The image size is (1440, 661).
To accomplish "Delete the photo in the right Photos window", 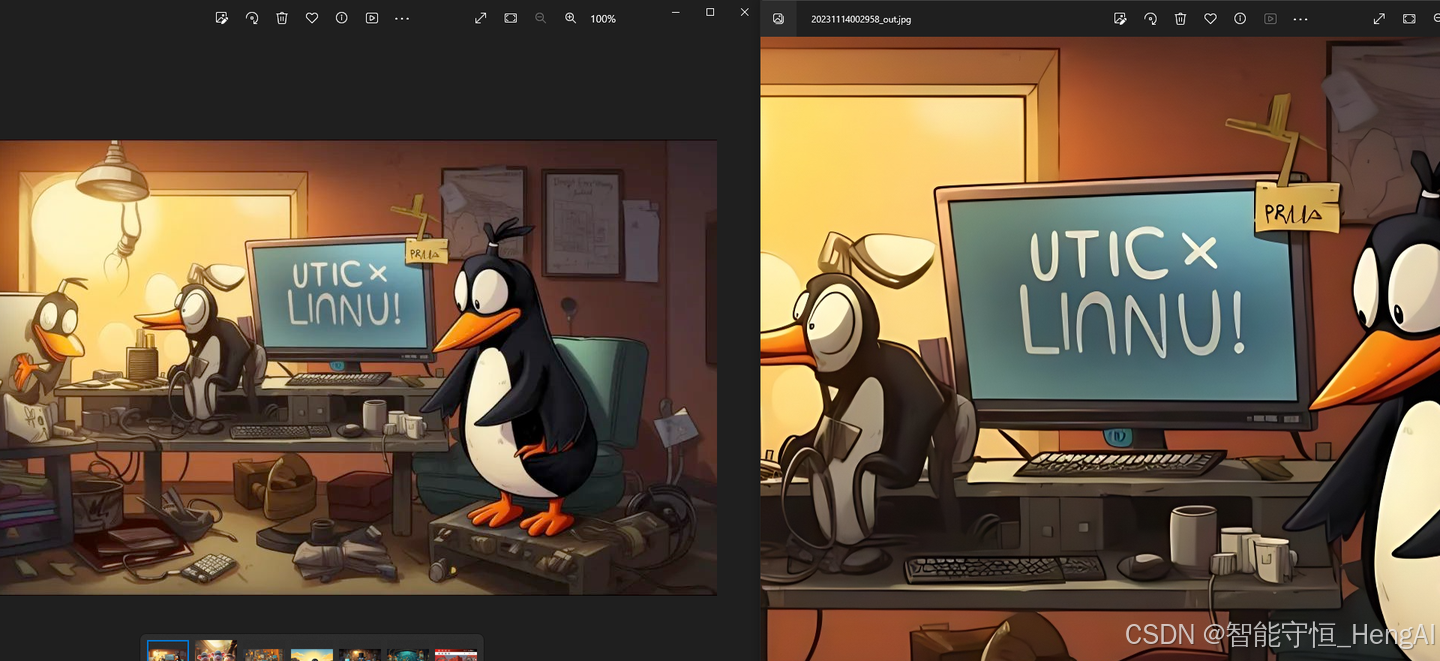I will point(1181,18).
